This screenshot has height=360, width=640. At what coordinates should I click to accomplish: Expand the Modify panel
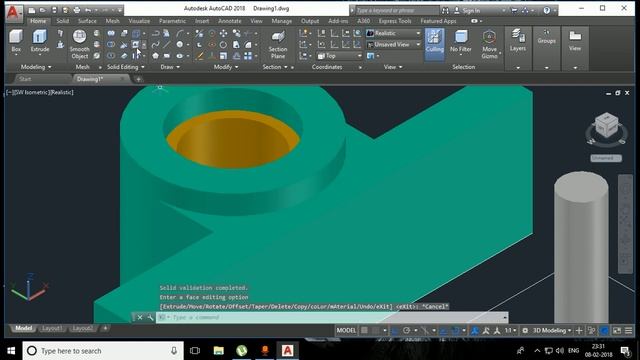(x=226, y=67)
